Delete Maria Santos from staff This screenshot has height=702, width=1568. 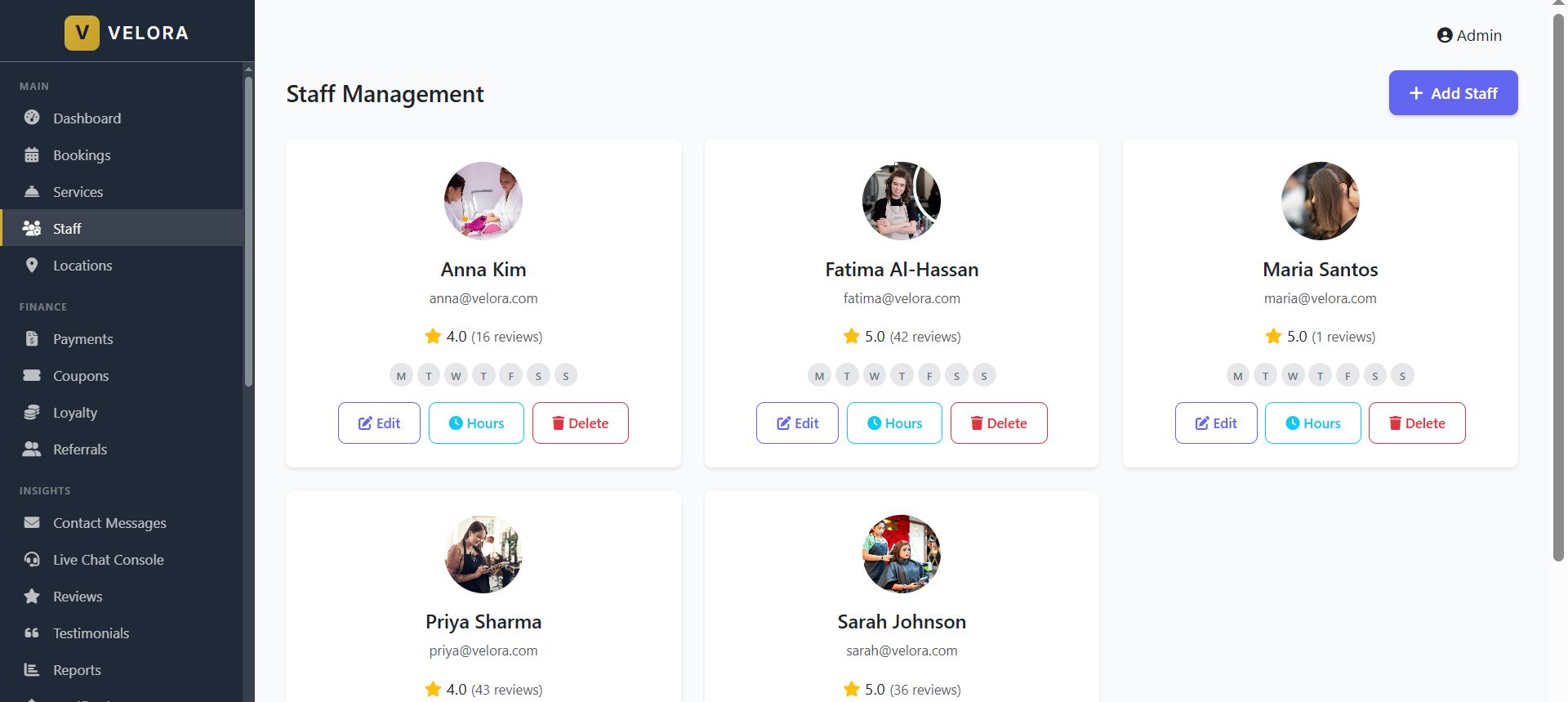click(x=1417, y=423)
